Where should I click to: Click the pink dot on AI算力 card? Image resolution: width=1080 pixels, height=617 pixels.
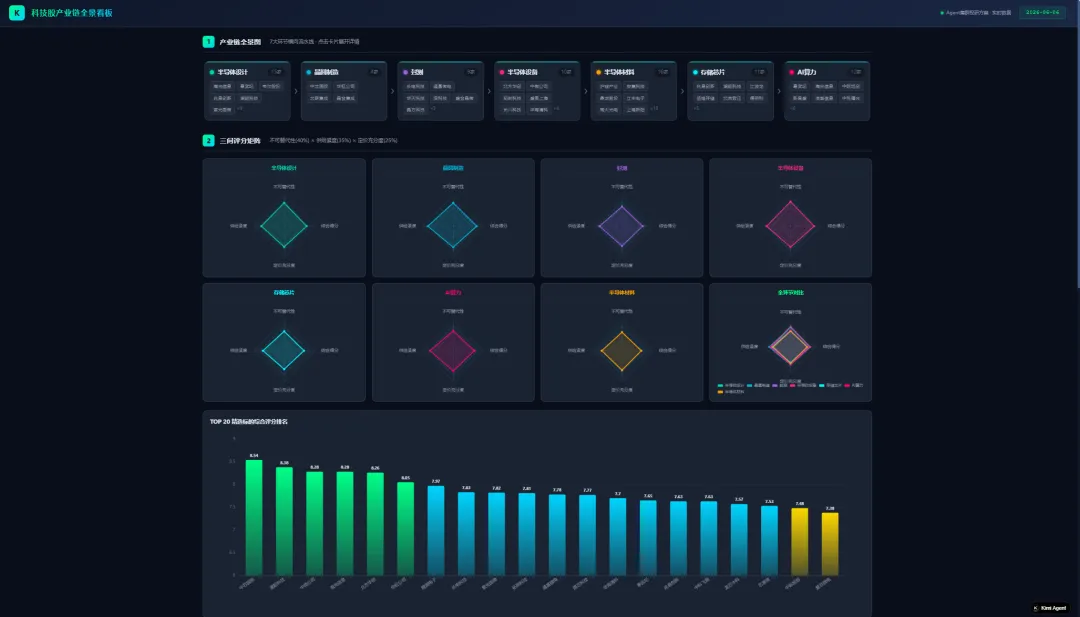pos(791,72)
